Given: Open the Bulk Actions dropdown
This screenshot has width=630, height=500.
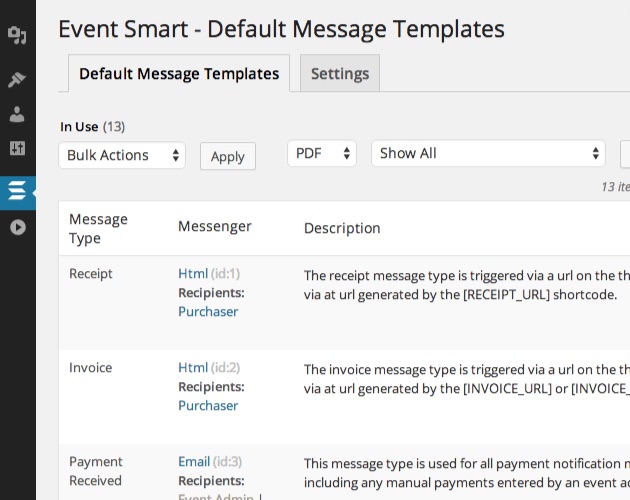Looking at the screenshot, I should click(122, 155).
